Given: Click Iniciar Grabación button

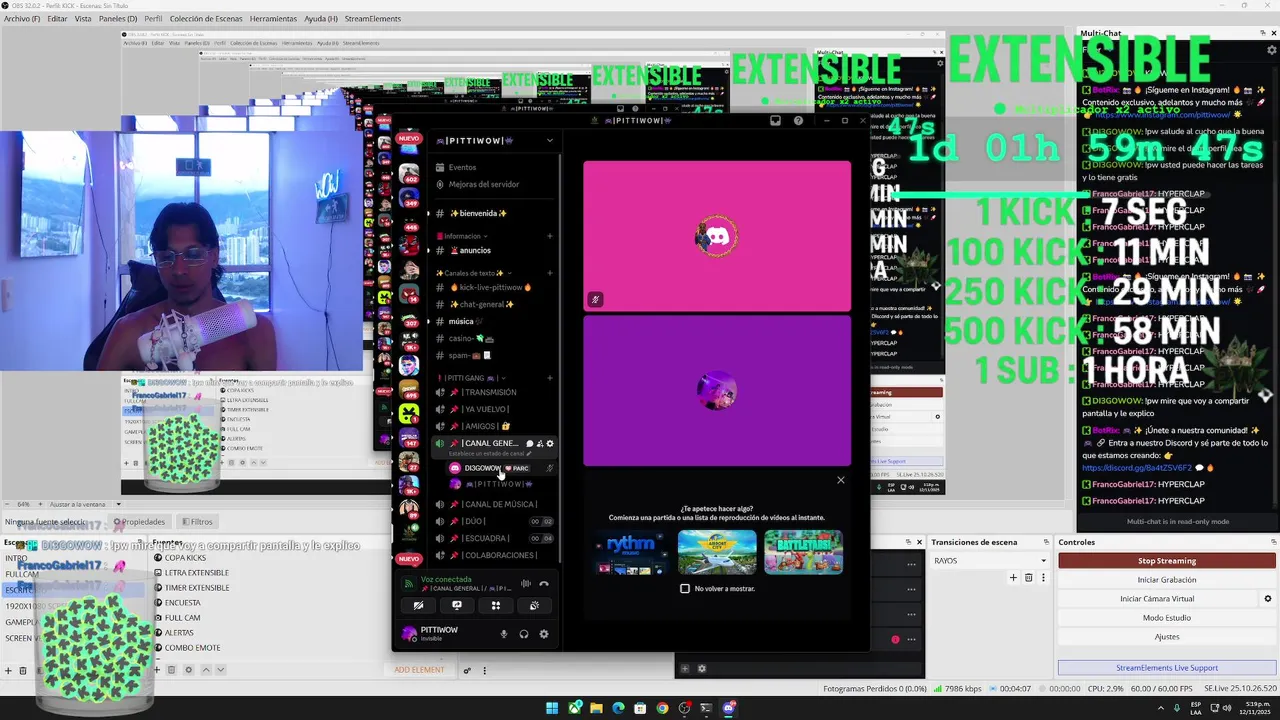Looking at the screenshot, I should [1167, 580].
